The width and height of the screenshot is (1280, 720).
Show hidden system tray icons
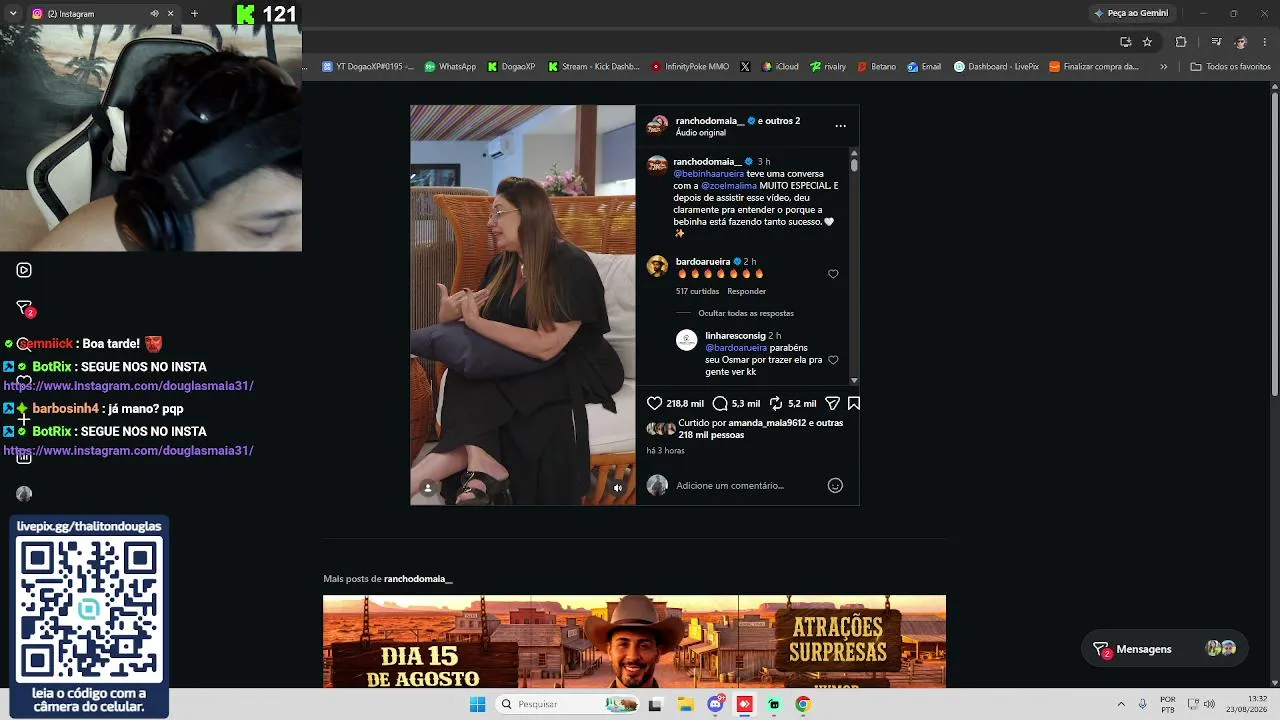(x=1121, y=704)
